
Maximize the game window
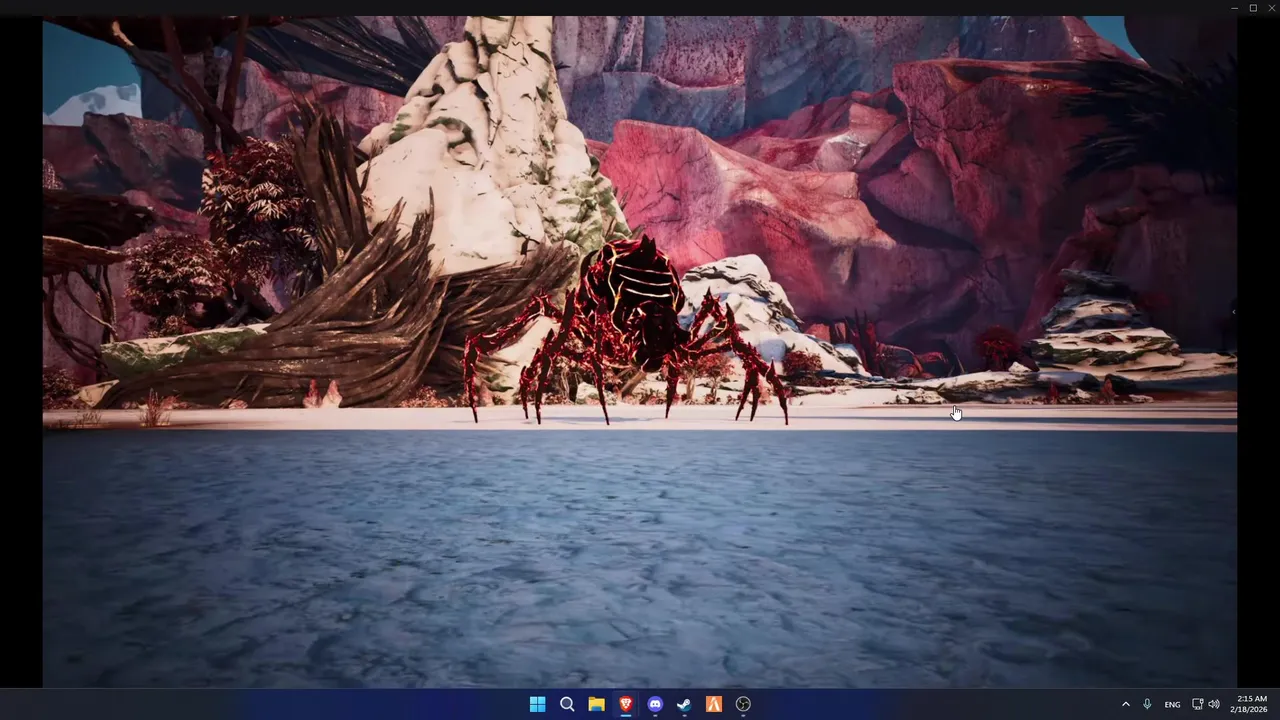pos(1253,8)
